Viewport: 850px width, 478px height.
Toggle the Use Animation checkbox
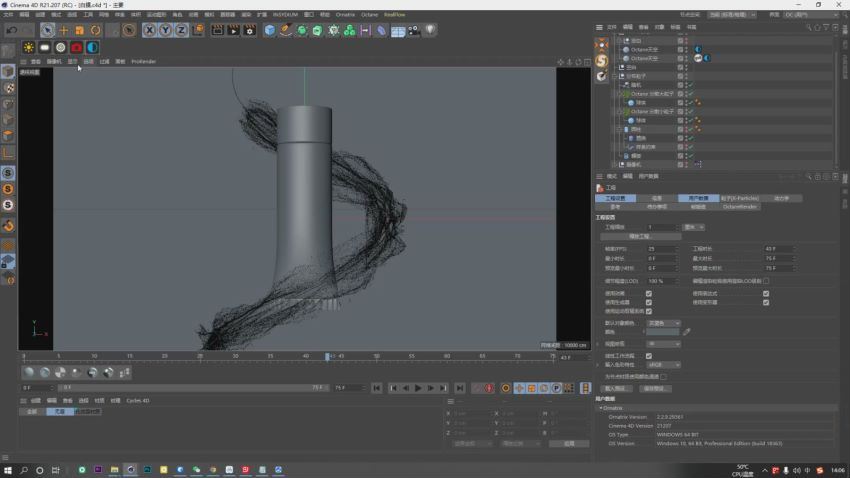tap(649, 294)
